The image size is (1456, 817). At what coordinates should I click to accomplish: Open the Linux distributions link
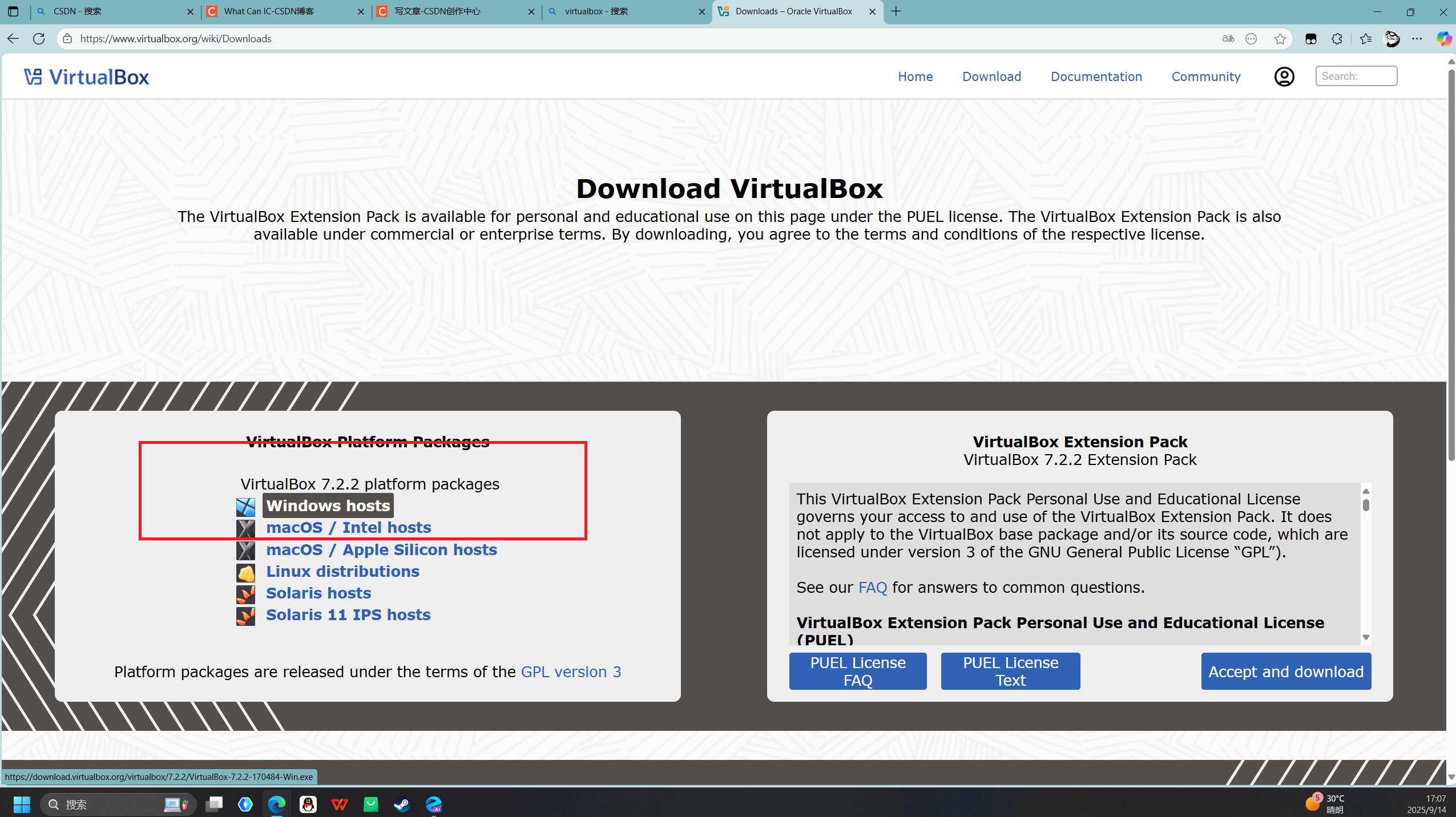pos(342,571)
